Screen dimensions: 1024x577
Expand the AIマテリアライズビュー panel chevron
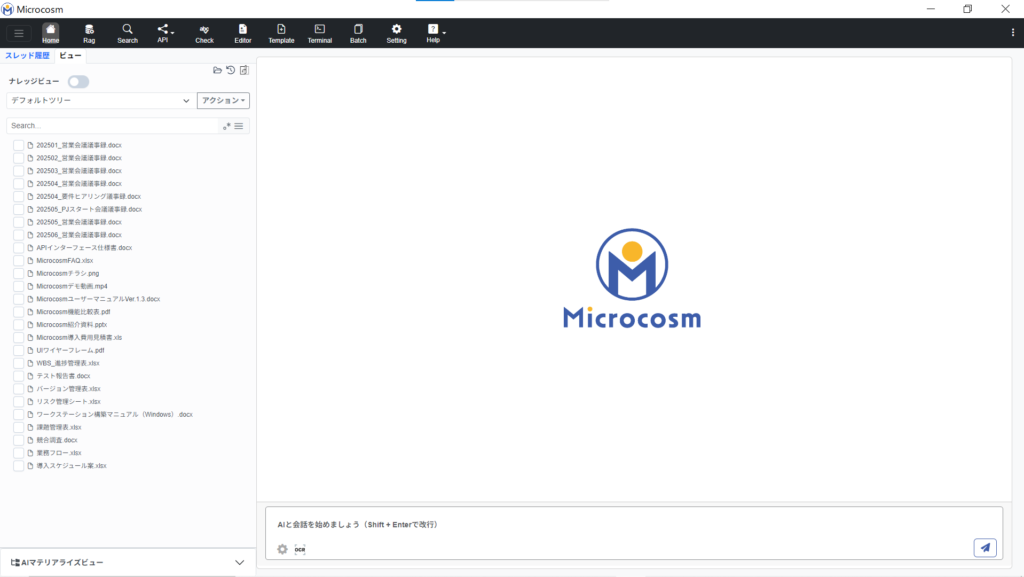[x=240, y=563]
